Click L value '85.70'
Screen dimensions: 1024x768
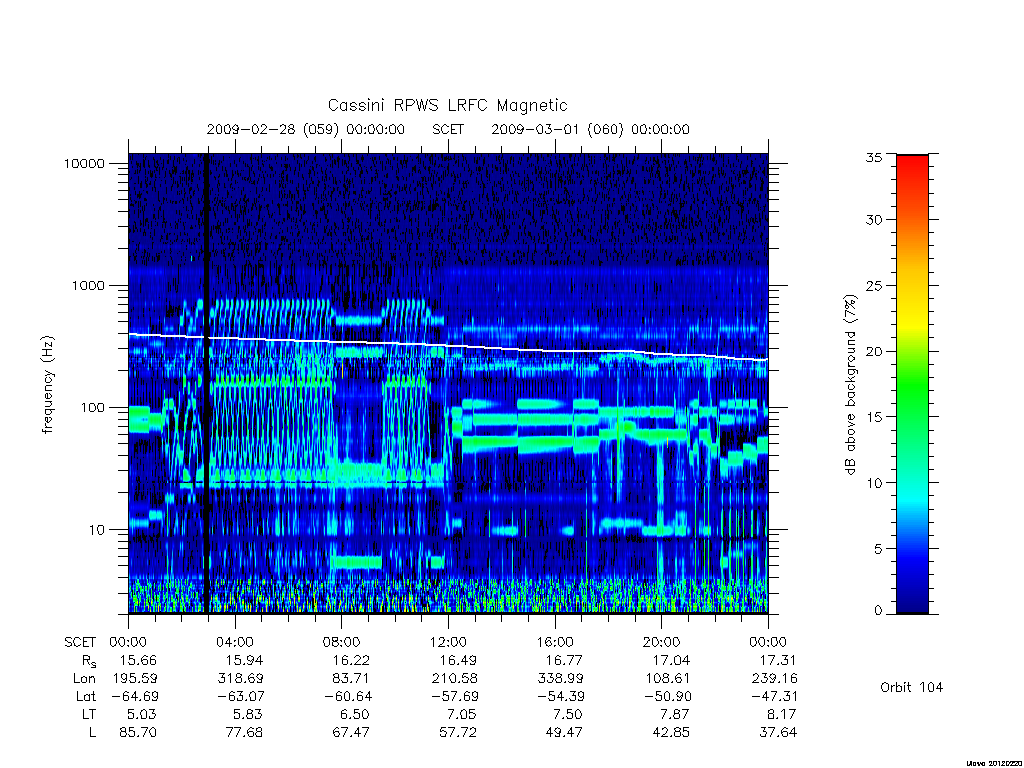coord(138,733)
